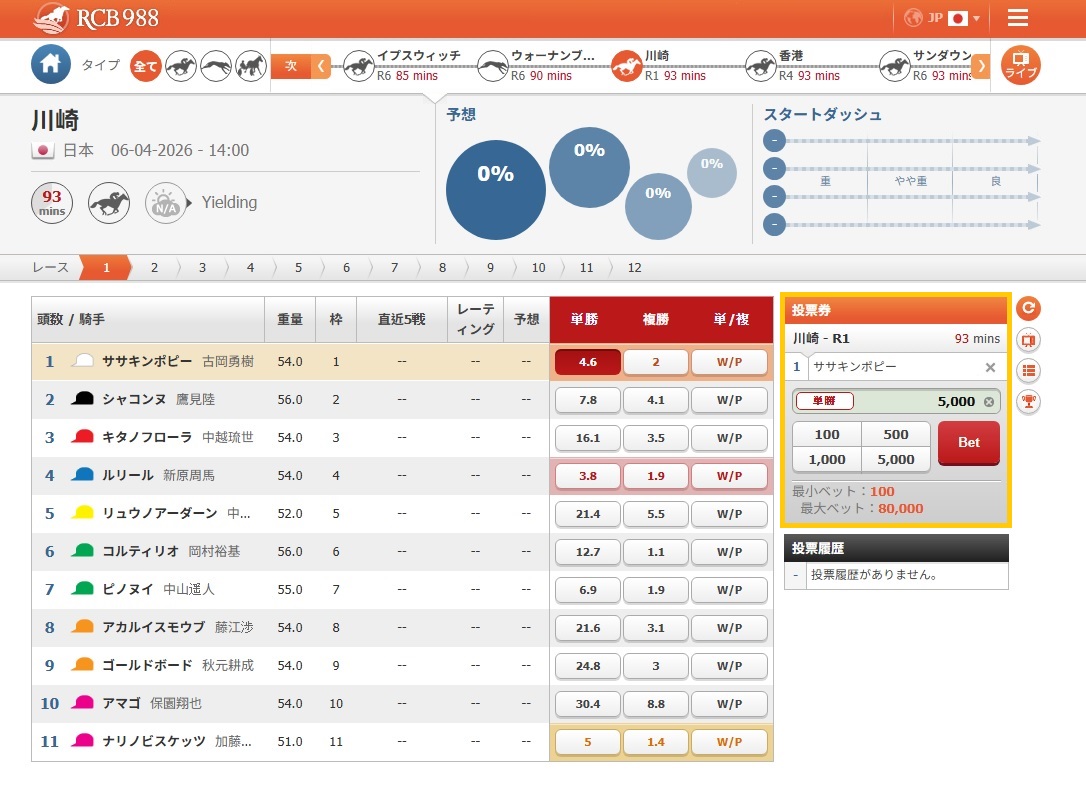Open the live stream monitor icon

(x=1028, y=340)
